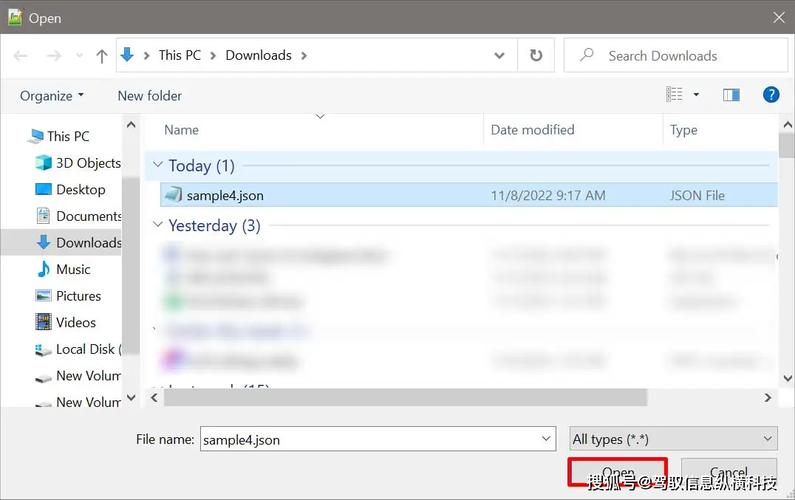Image resolution: width=795 pixels, height=500 pixels.
Task: Click the Open button
Action: tap(618, 474)
